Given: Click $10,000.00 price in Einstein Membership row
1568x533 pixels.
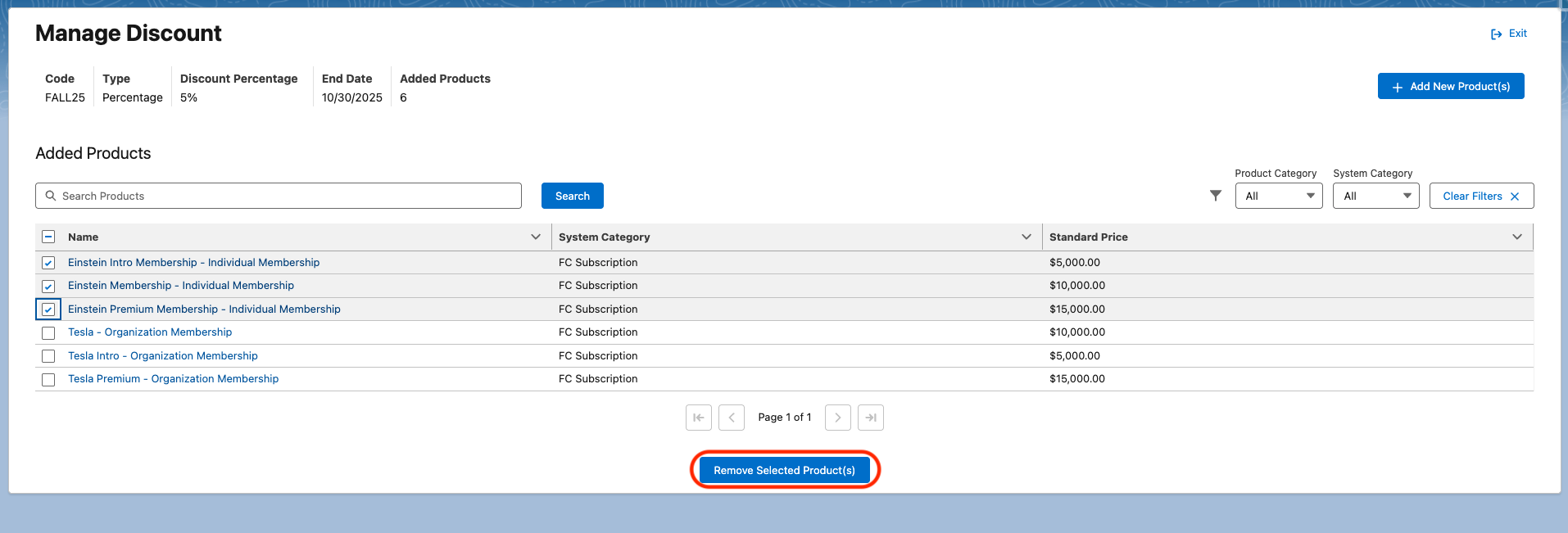Looking at the screenshot, I should click(1077, 285).
